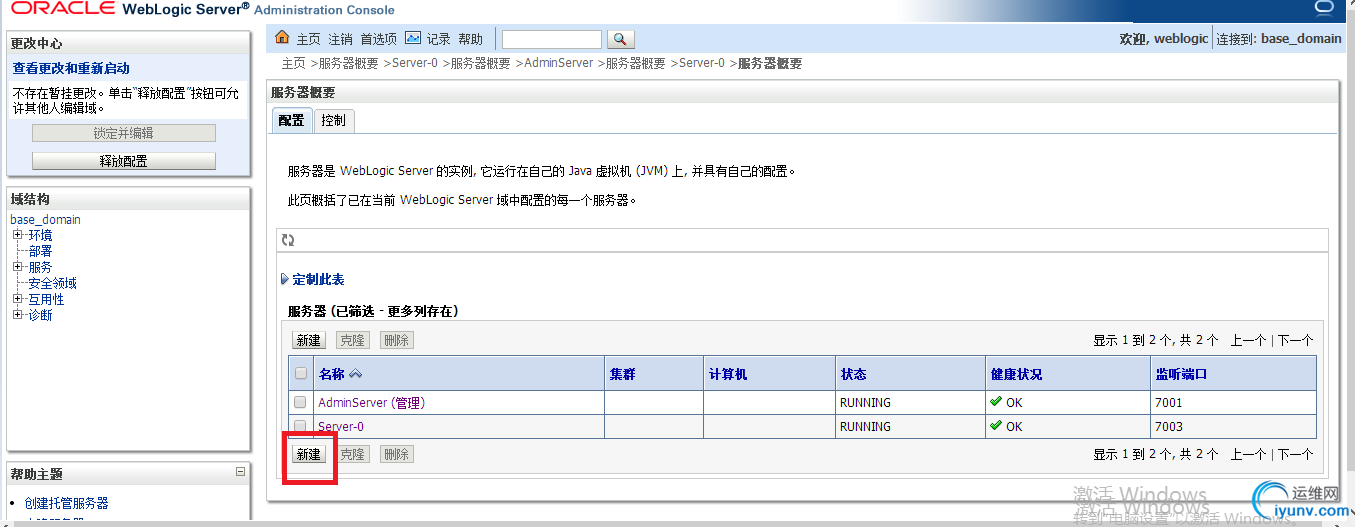Click 上一个 below the table

[1248, 454]
